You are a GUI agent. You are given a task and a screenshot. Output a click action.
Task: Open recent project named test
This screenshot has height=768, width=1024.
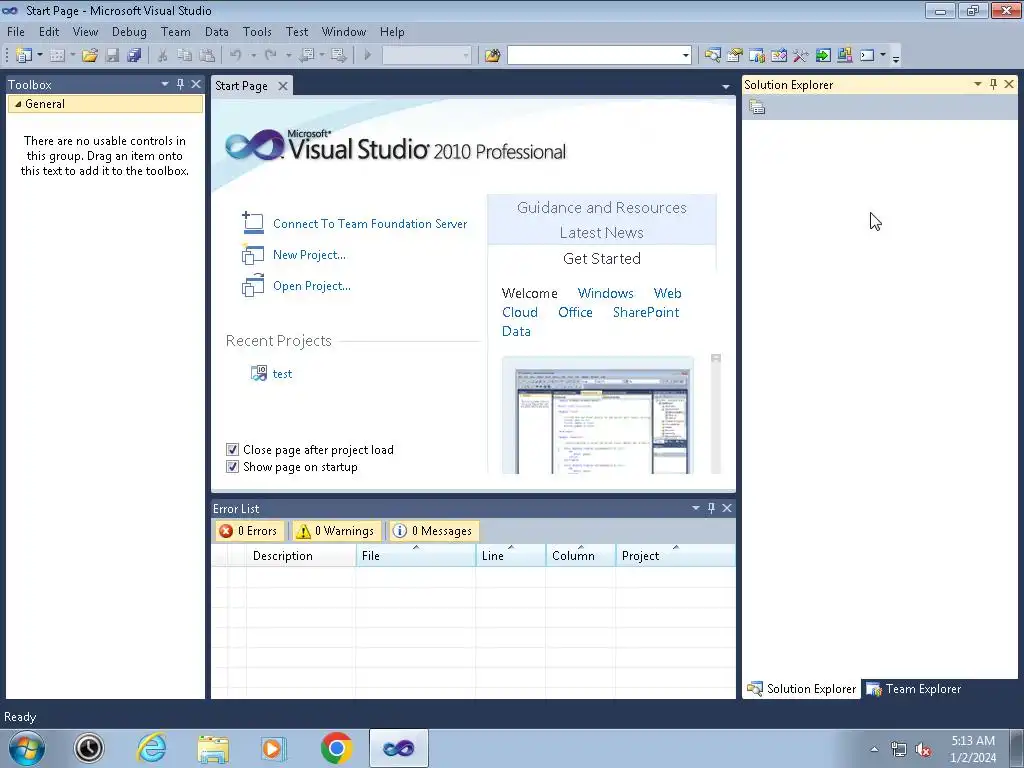point(282,374)
